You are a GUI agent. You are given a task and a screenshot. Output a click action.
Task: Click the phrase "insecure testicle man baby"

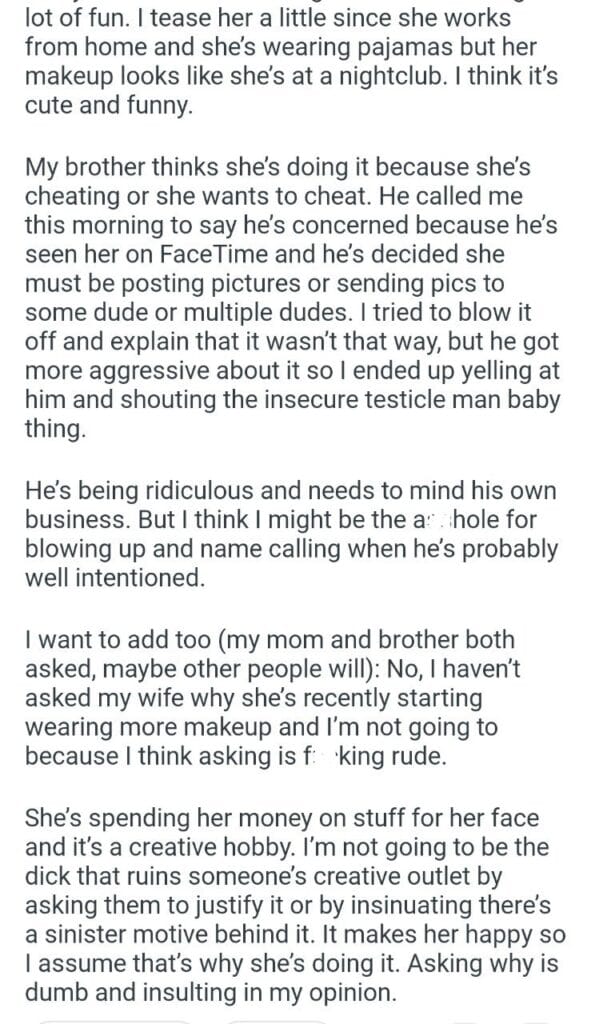pos(412,400)
